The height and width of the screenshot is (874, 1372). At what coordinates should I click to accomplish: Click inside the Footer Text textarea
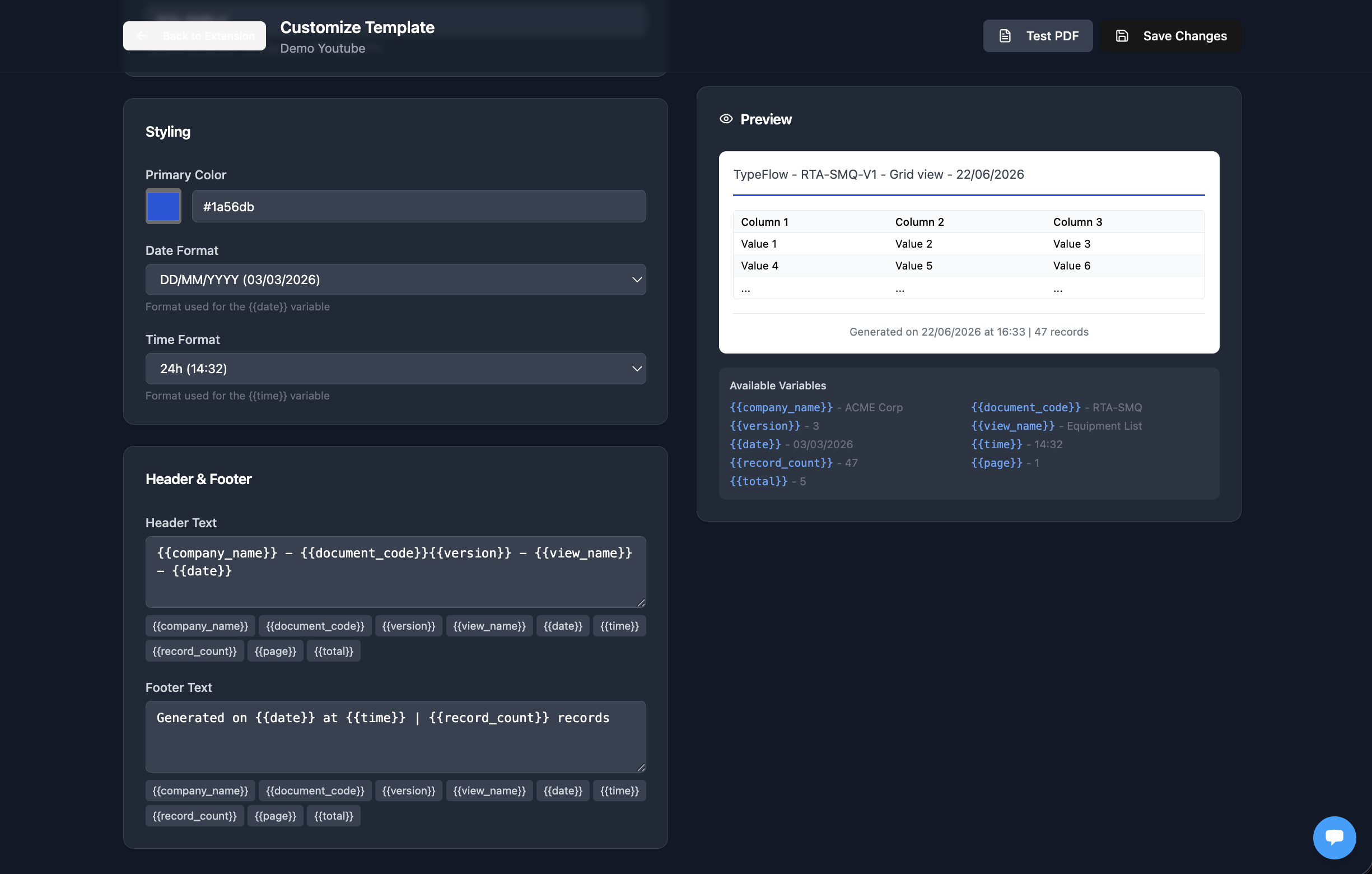[x=395, y=737]
